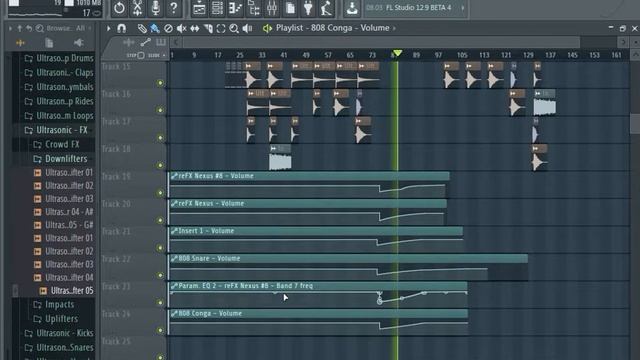Open the help question-mark icon
Viewport: 640px width, 360px height.
173,8
